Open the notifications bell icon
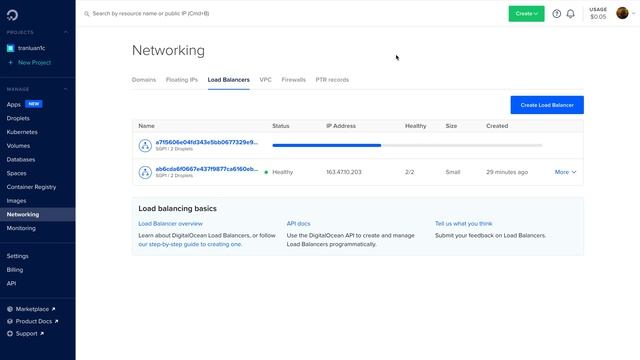The width and height of the screenshot is (640, 360). point(570,14)
